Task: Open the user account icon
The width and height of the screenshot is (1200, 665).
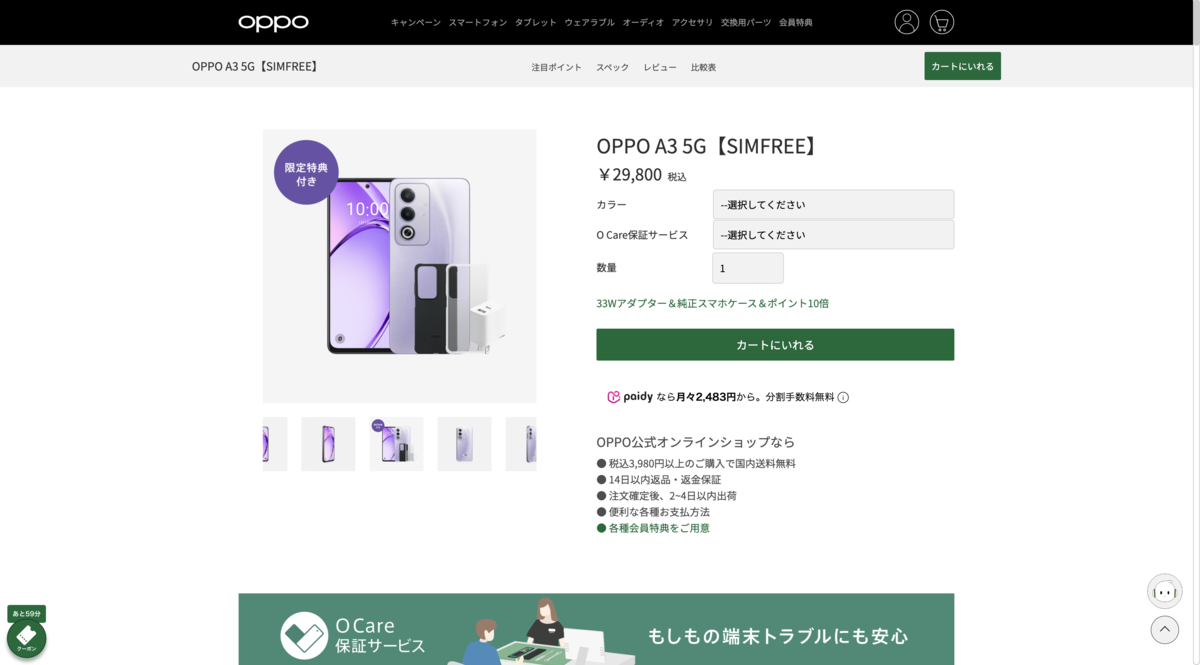Action: pos(906,22)
